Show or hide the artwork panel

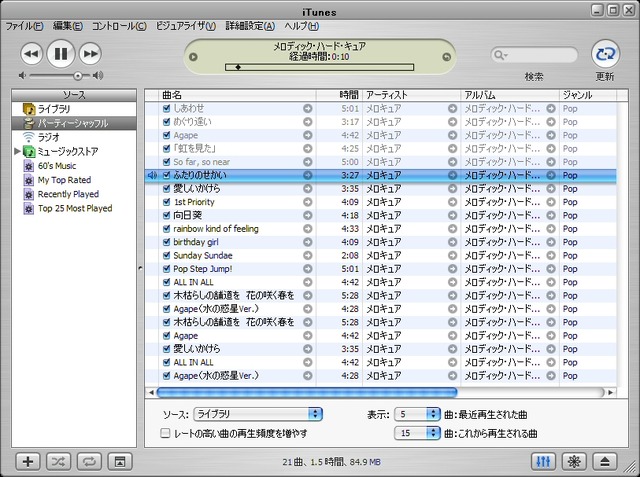click(119, 461)
